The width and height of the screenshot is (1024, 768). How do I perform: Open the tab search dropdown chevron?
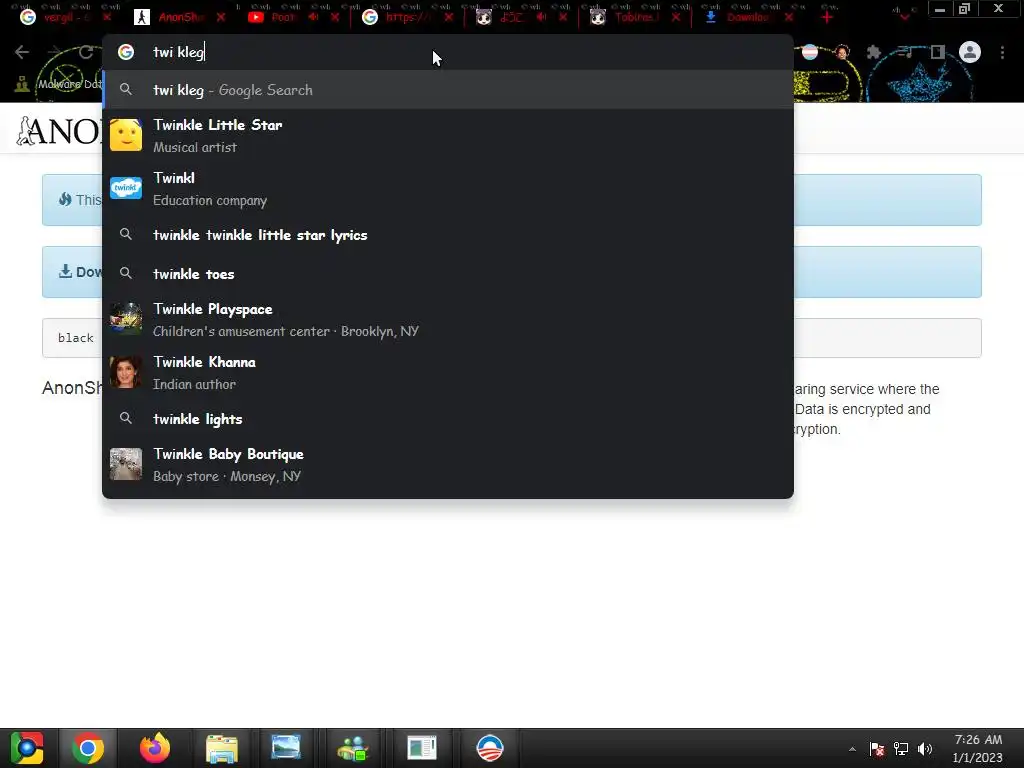click(x=904, y=18)
